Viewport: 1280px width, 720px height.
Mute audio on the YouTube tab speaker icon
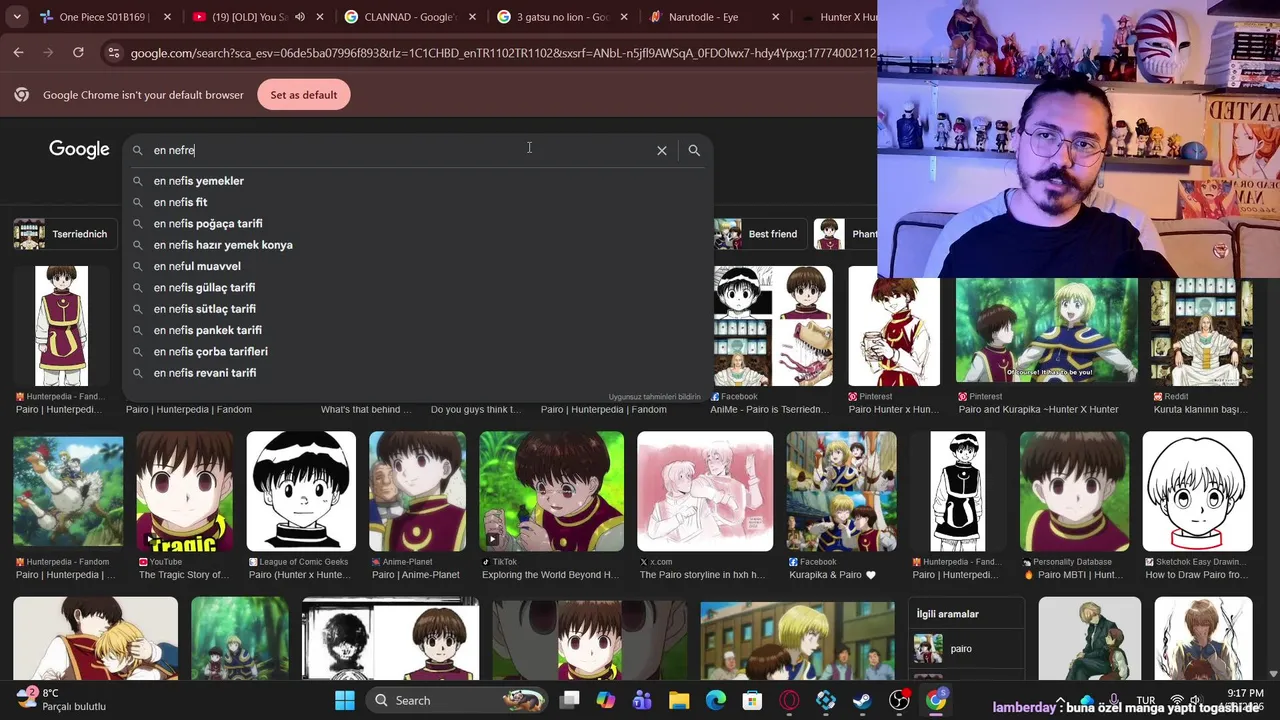(300, 17)
